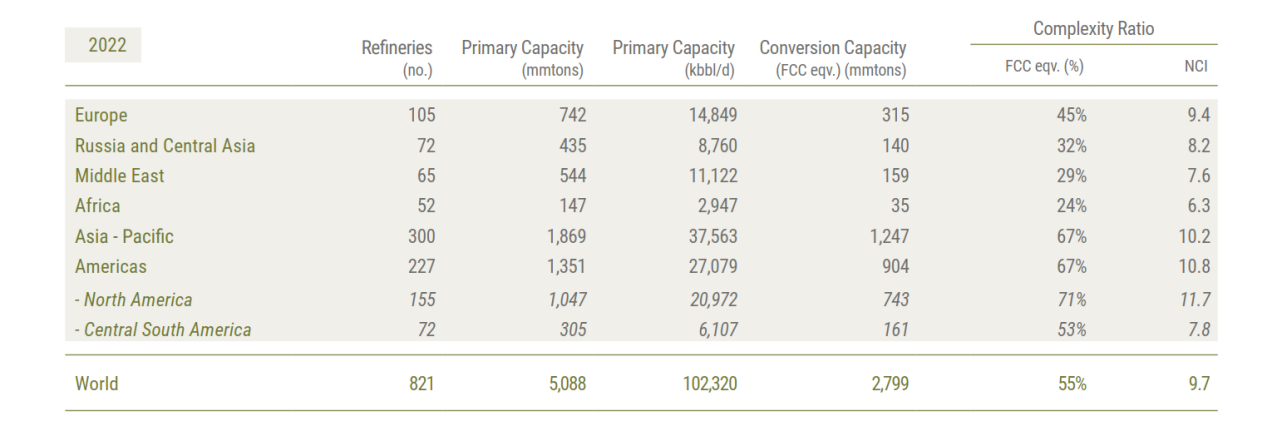Screen dimensions: 1267x421
Task: Click North America's NCI value 11.7
Action: click(x=1197, y=299)
